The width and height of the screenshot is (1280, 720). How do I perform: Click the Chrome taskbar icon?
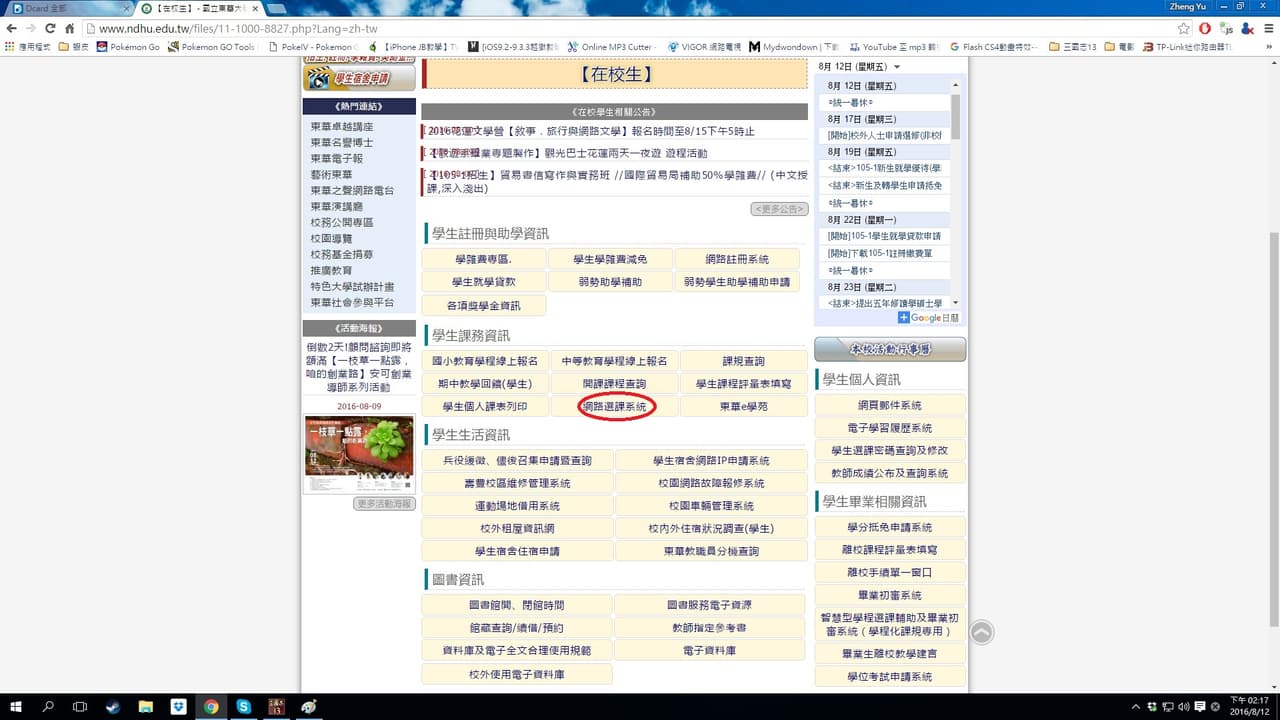coord(212,706)
